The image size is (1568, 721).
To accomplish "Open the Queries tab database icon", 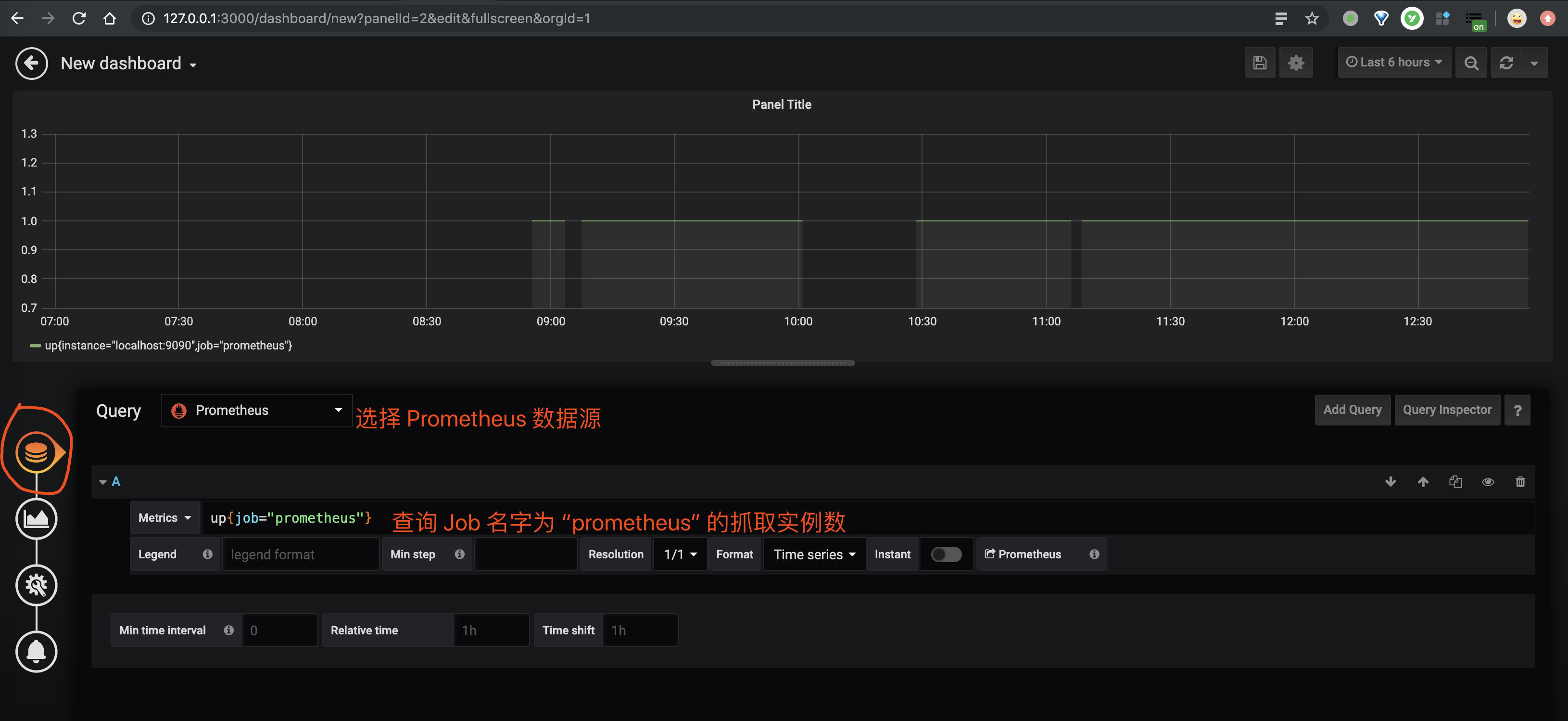I will [x=37, y=452].
